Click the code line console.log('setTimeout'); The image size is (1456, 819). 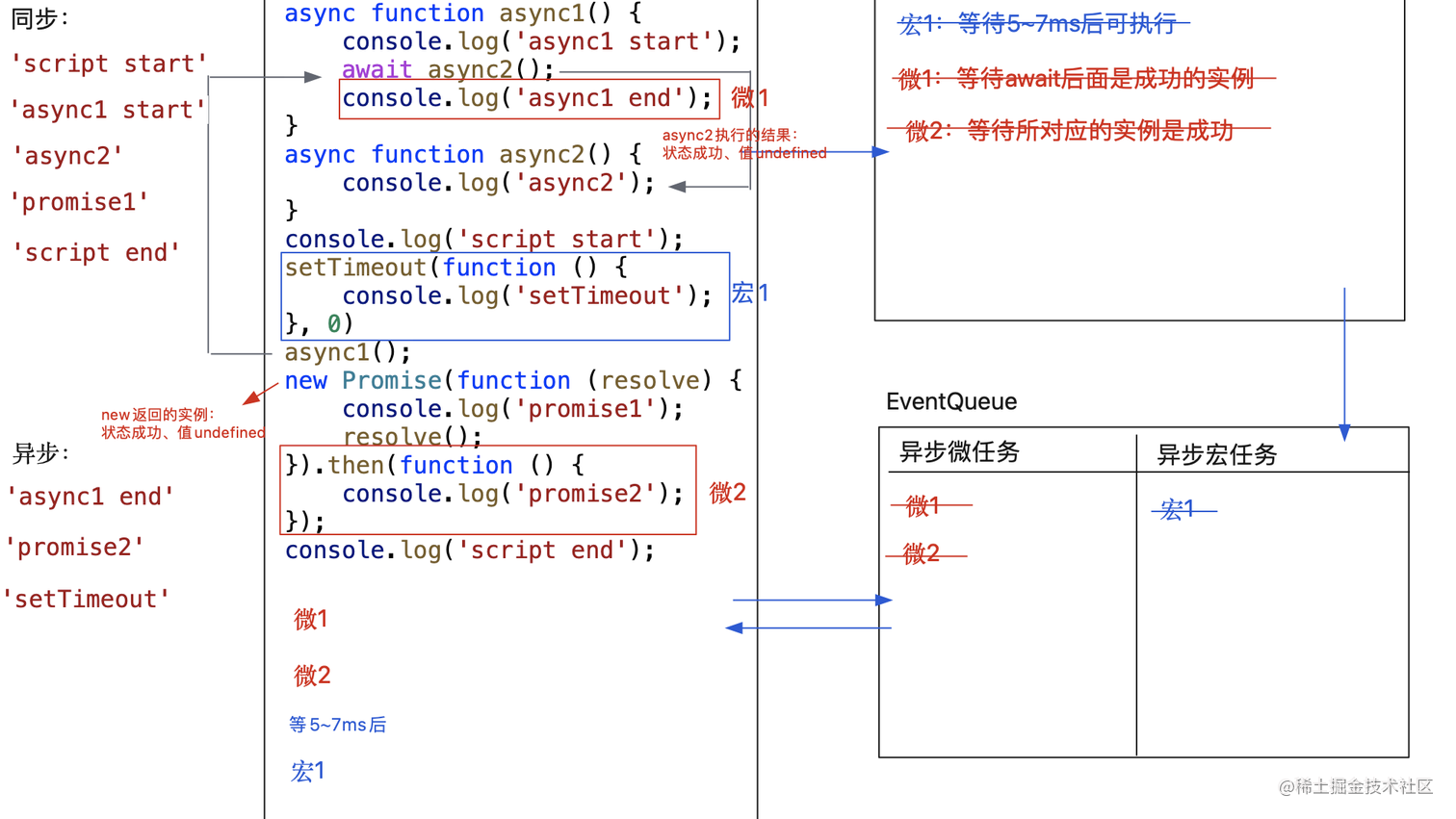pyautogui.click(x=527, y=295)
